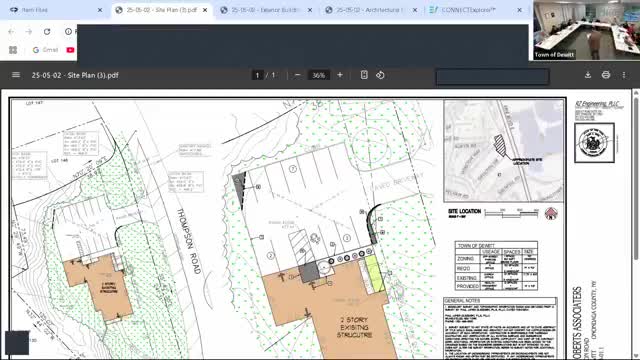Open the browser apps grid icon
640x360 pixels.
(13, 50)
